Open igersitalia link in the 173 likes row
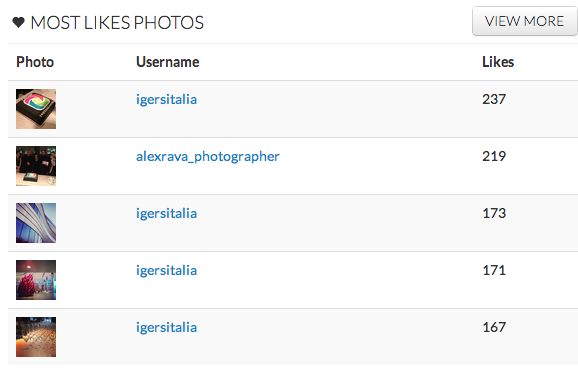Screen dimensions: 578x371 click(x=167, y=214)
